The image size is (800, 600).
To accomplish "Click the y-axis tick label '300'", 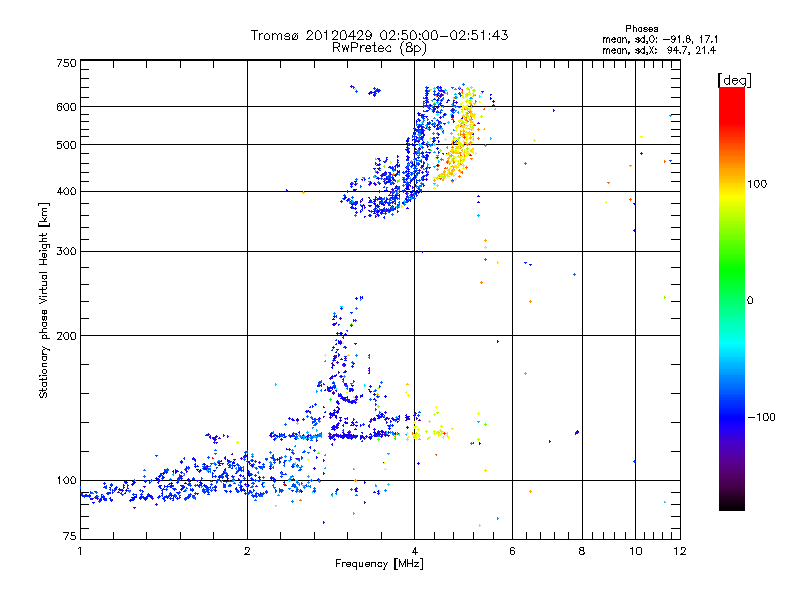I will click(x=66, y=252).
